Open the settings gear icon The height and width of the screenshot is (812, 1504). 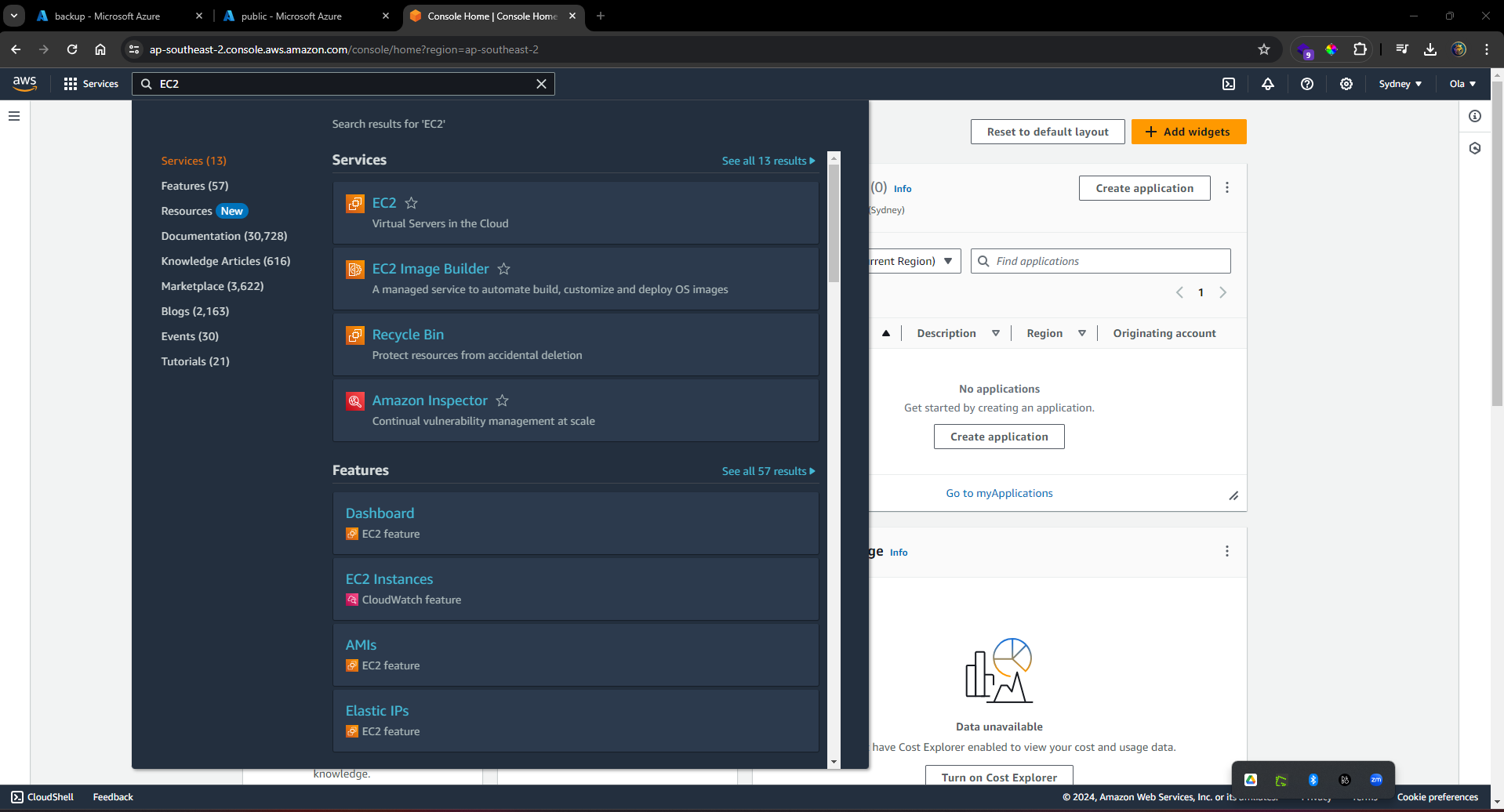(1346, 84)
